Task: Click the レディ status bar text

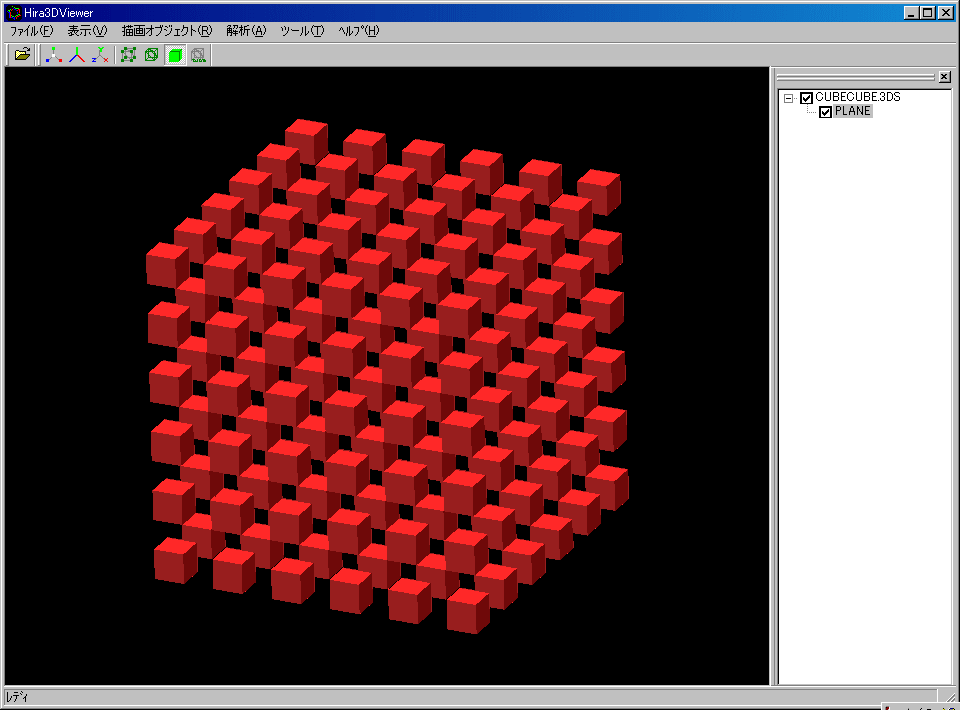Action: (x=17, y=697)
